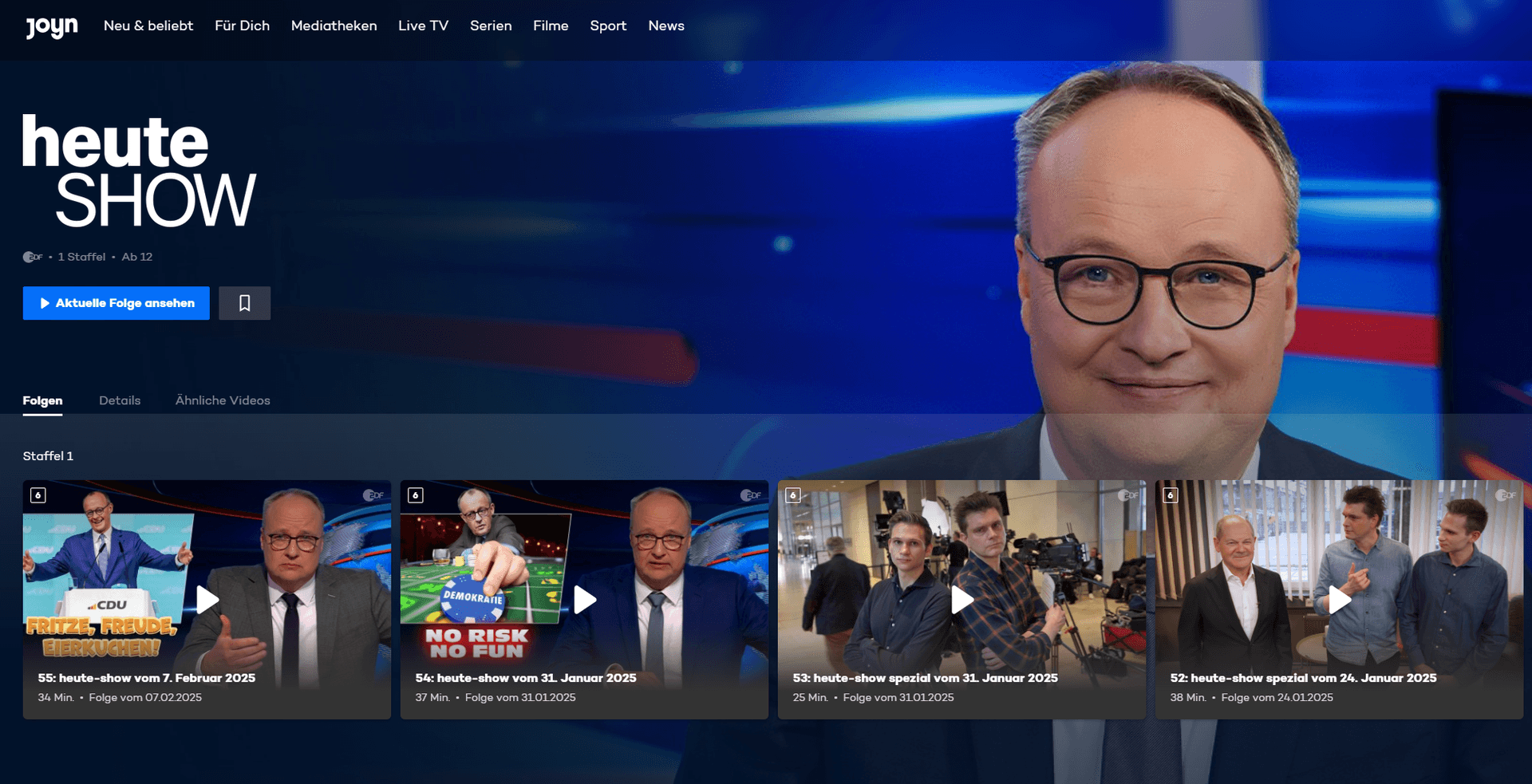
Task: Browse the Serien section
Action: pos(491,26)
